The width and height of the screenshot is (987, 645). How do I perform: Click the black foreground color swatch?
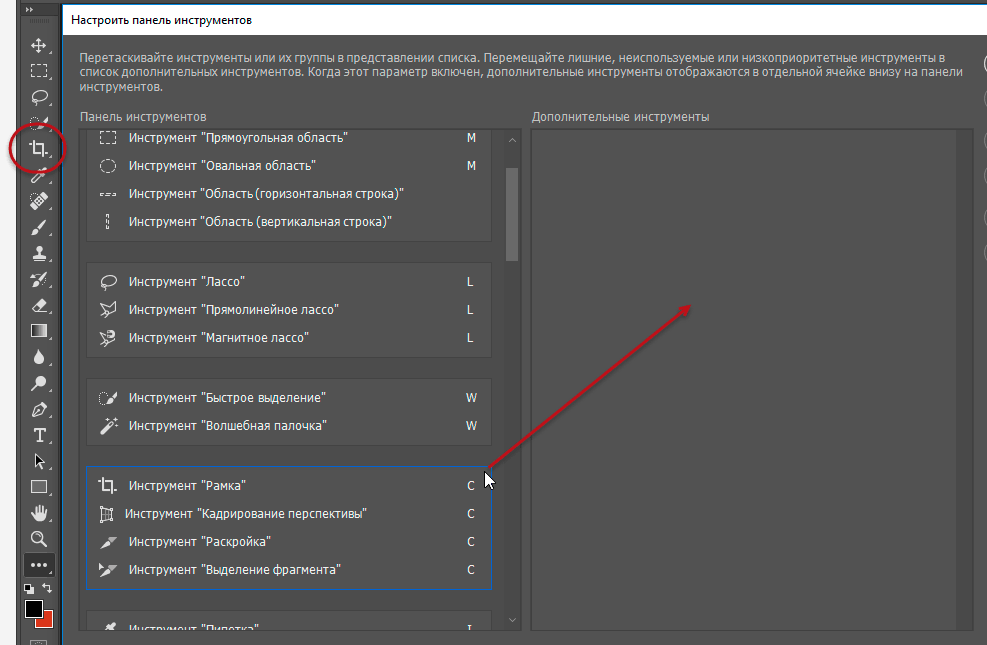(34, 609)
